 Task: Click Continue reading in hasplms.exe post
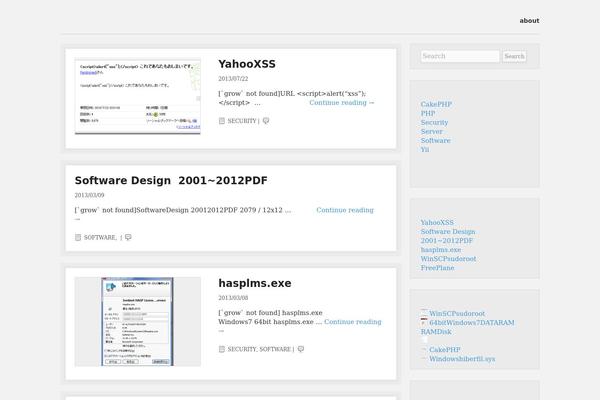(352, 322)
